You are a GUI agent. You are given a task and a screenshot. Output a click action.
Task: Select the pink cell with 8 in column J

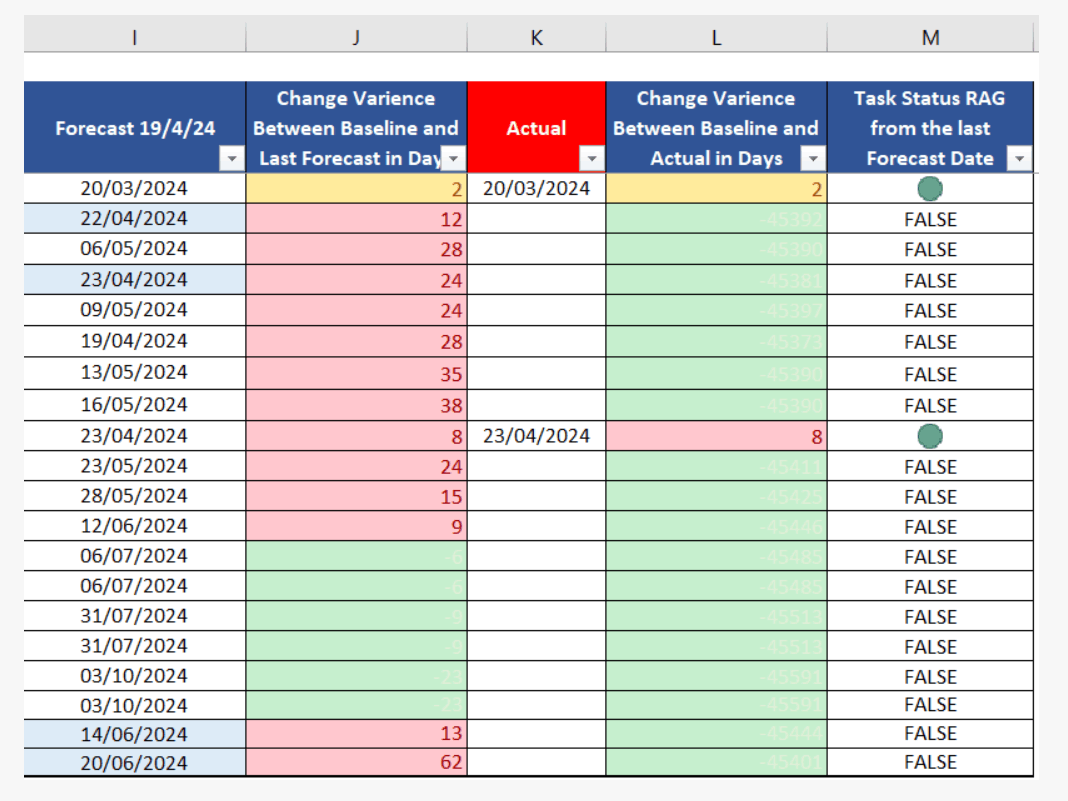(356, 436)
